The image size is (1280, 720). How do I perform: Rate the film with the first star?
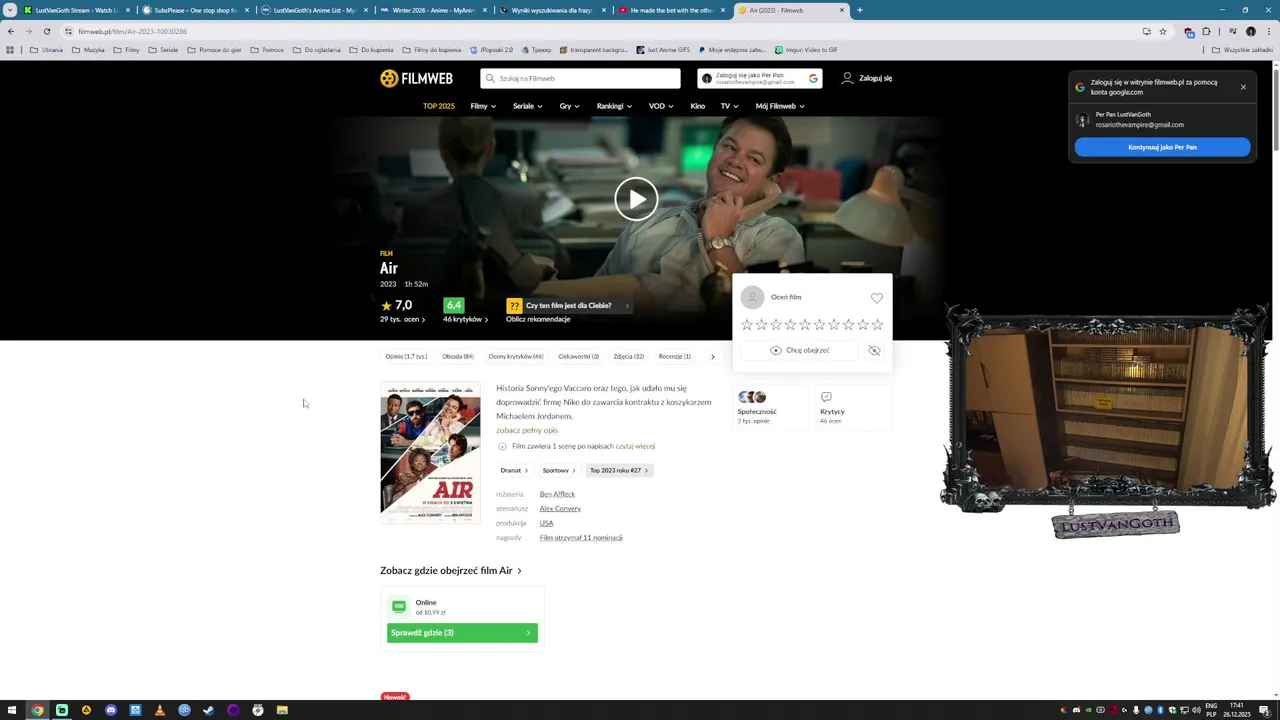pos(747,324)
